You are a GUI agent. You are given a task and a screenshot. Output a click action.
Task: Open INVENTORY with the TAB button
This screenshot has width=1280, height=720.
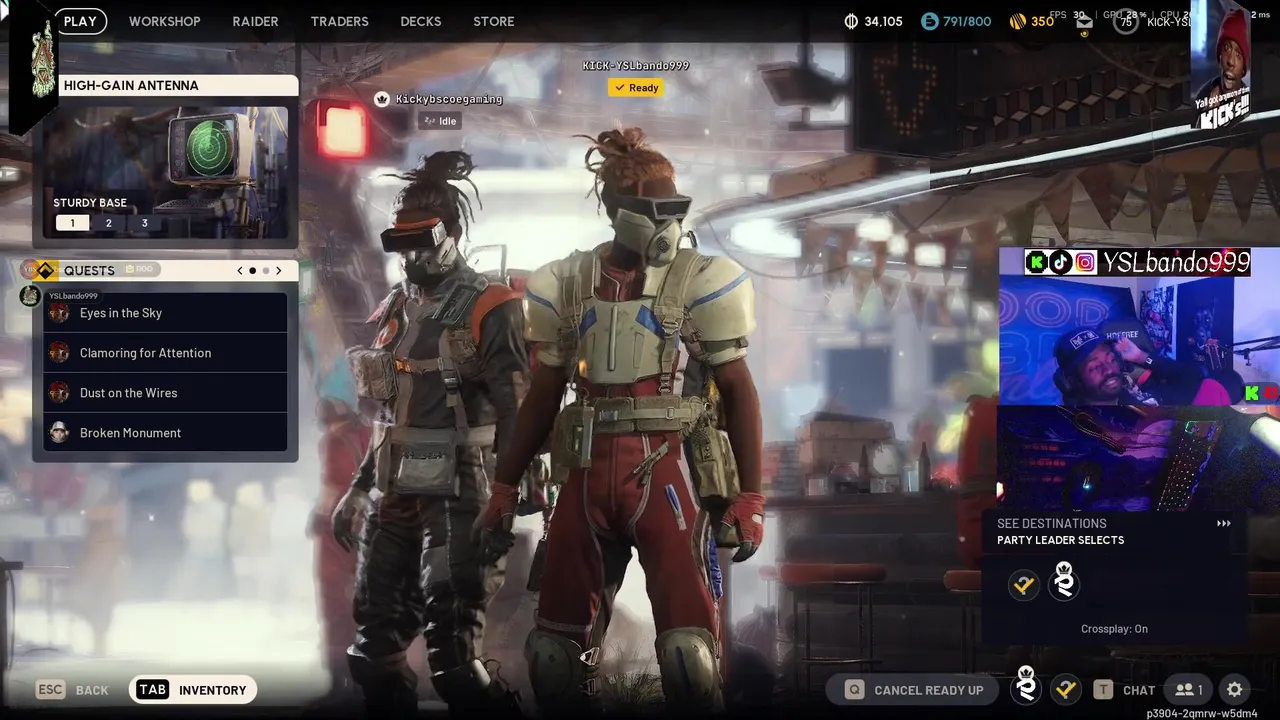(x=193, y=690)
